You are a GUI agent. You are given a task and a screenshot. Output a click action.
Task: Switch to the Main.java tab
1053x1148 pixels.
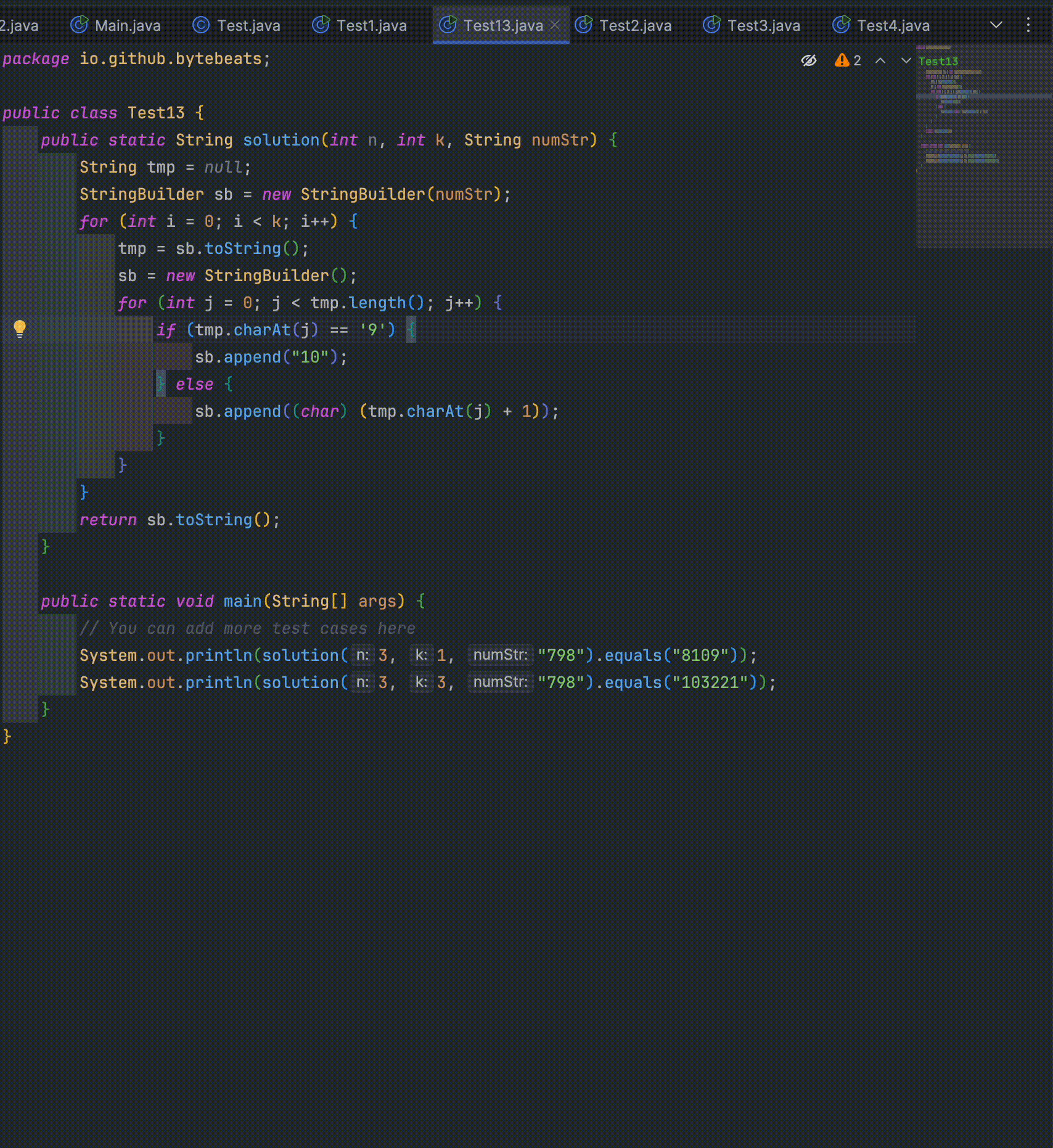(126, 25)
